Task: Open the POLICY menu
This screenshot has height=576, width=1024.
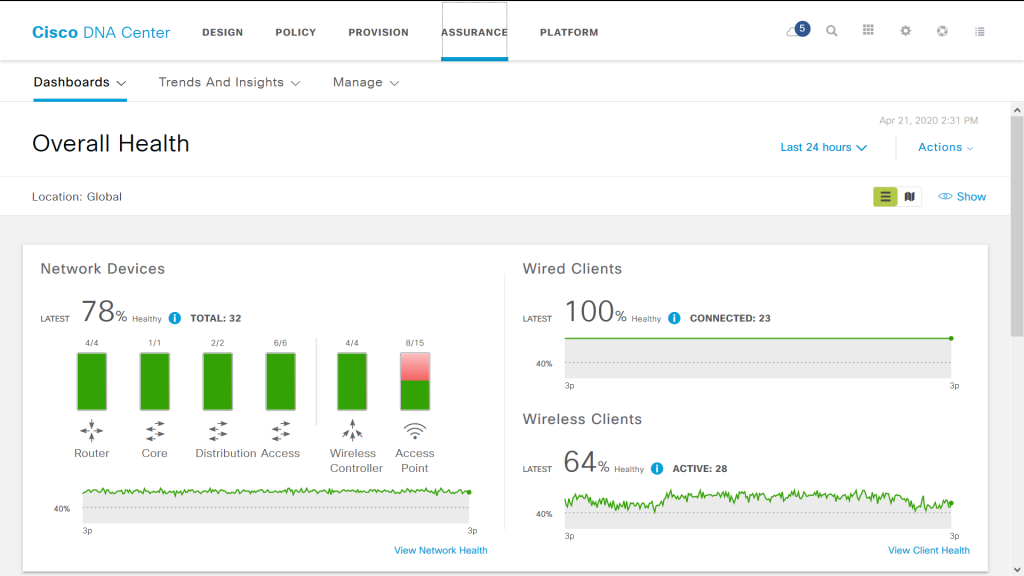Action: [x=296, y=32]
